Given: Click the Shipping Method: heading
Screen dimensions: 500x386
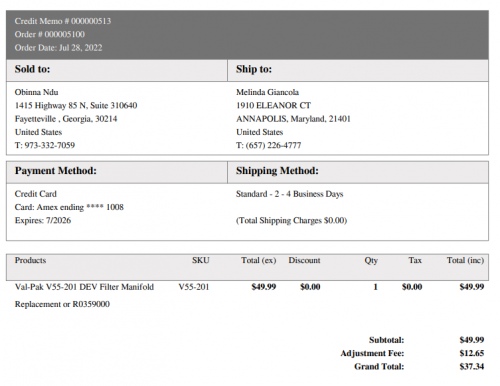Looking at the screenshot, I should (x=277, y=171).
